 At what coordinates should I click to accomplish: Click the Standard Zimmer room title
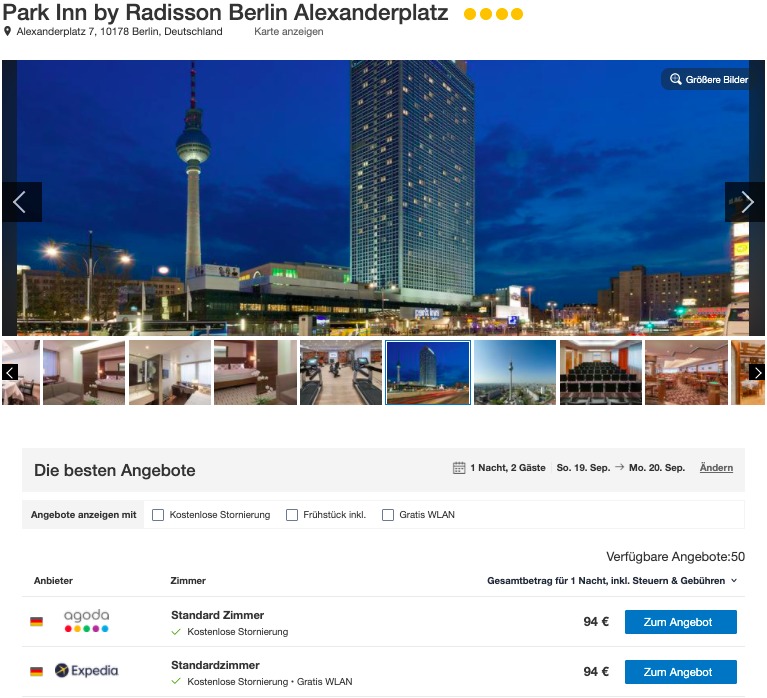pos(217,615)
